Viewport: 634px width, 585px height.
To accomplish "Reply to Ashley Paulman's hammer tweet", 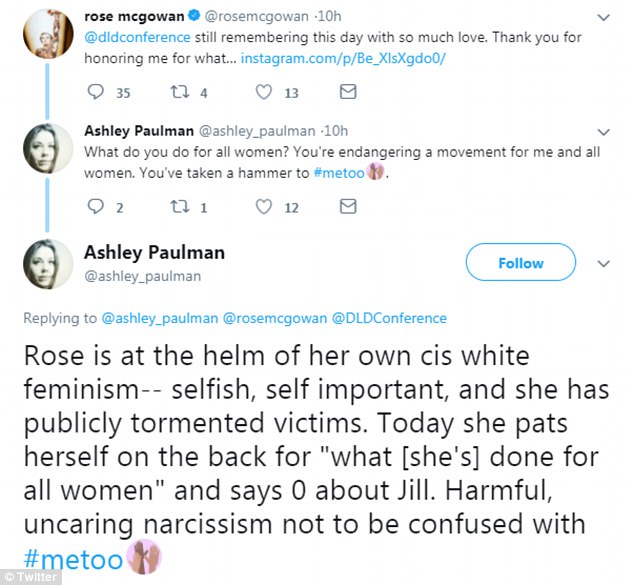I will pos(97,207).
